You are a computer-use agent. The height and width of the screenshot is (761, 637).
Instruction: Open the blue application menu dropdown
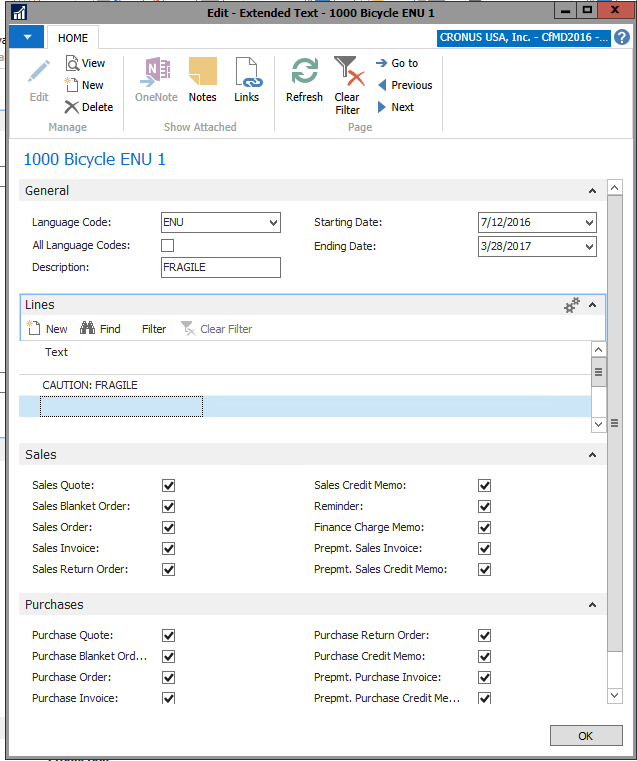coord(27,38)
